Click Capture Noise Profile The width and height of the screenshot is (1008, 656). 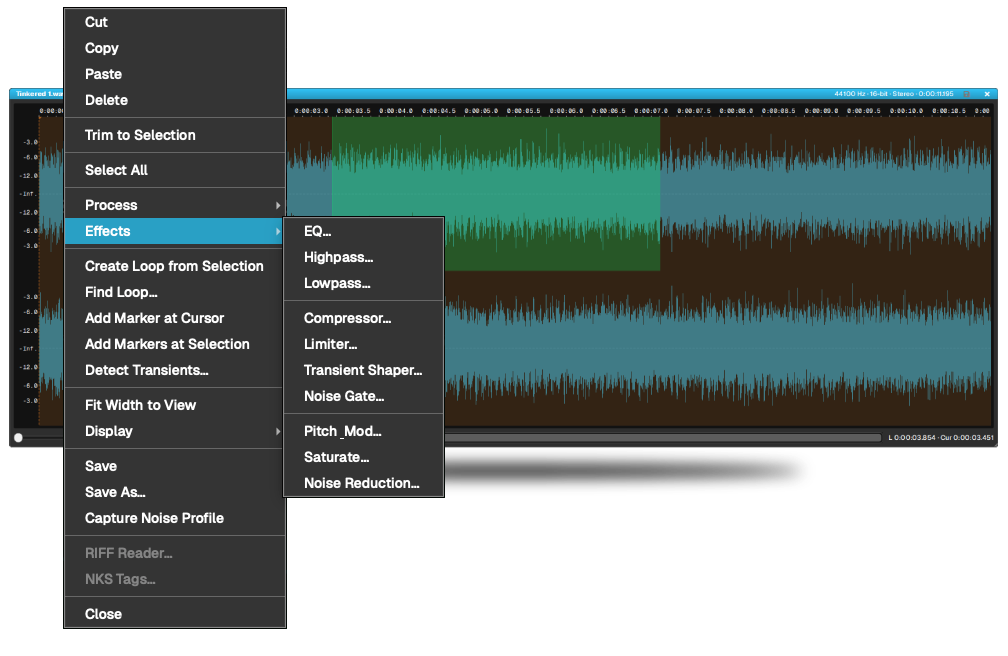pyautogui.click(x=175, y=518)
